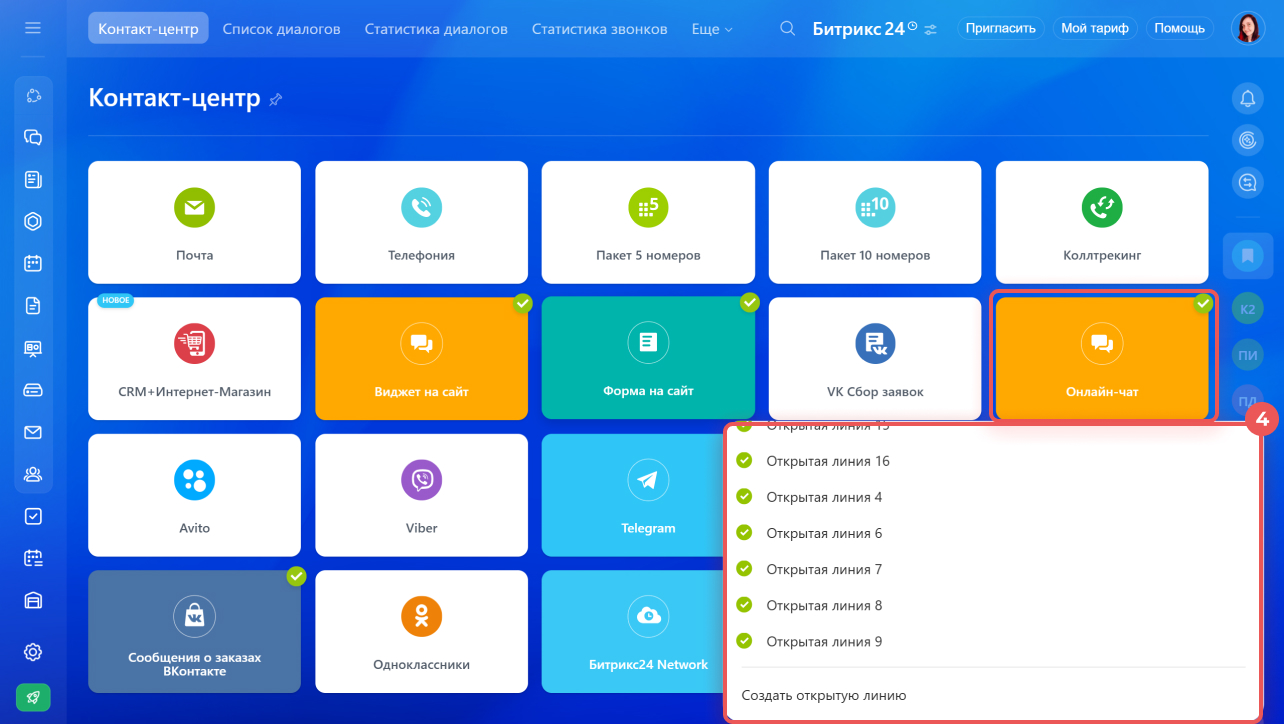The height and width of the screenshot is (724, 1284).
Task: Open Битрикс24 settings sliders icon
Action: pyautogui.click(x=930, y=29)
